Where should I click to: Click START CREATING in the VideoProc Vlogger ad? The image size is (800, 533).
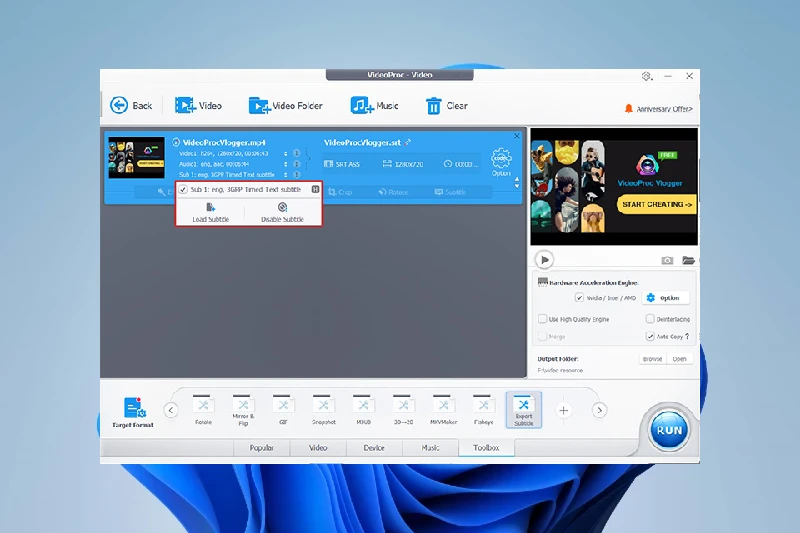click(x=657, y=204)
